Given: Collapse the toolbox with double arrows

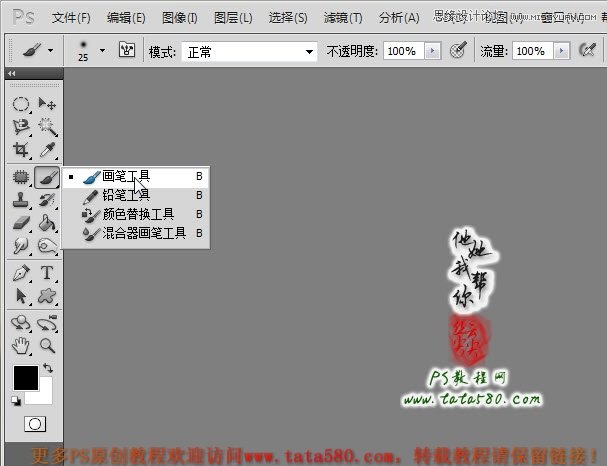Looking at the screenshot, I should [x=12, y=73].
